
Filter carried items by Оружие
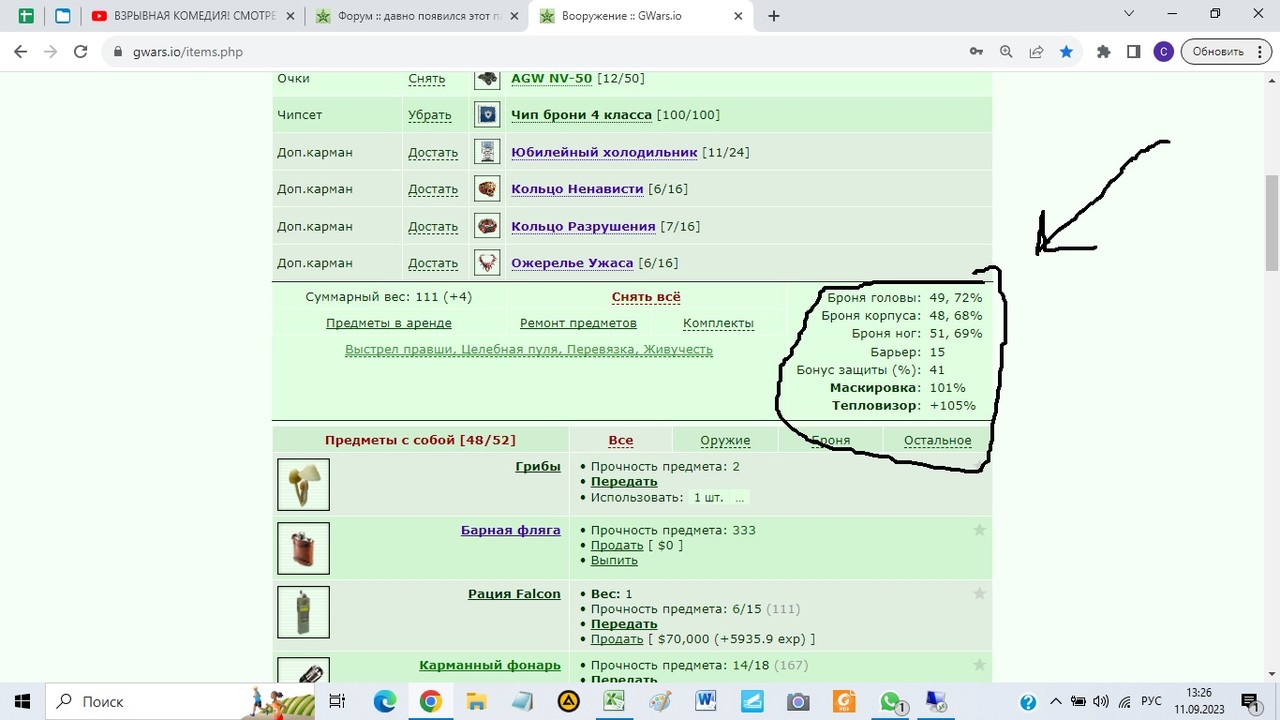(725, 440)
